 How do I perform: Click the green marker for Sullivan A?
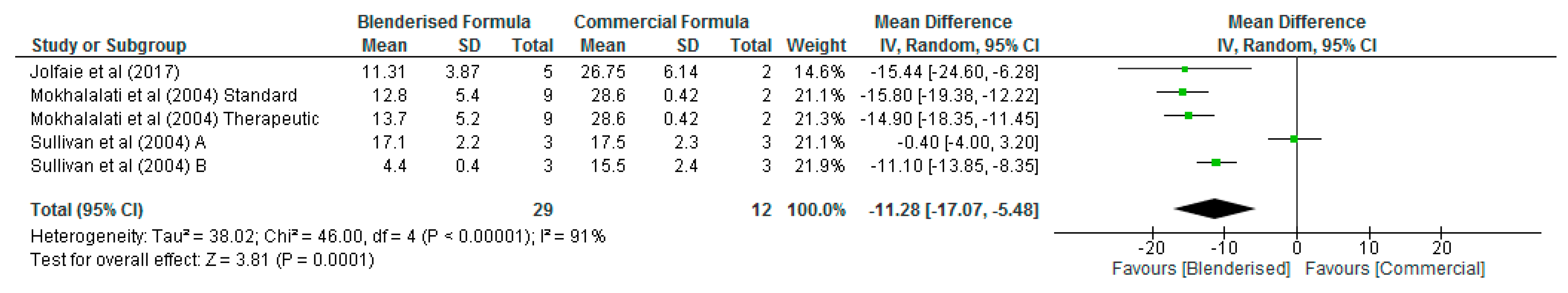(x=1293, y=139)
